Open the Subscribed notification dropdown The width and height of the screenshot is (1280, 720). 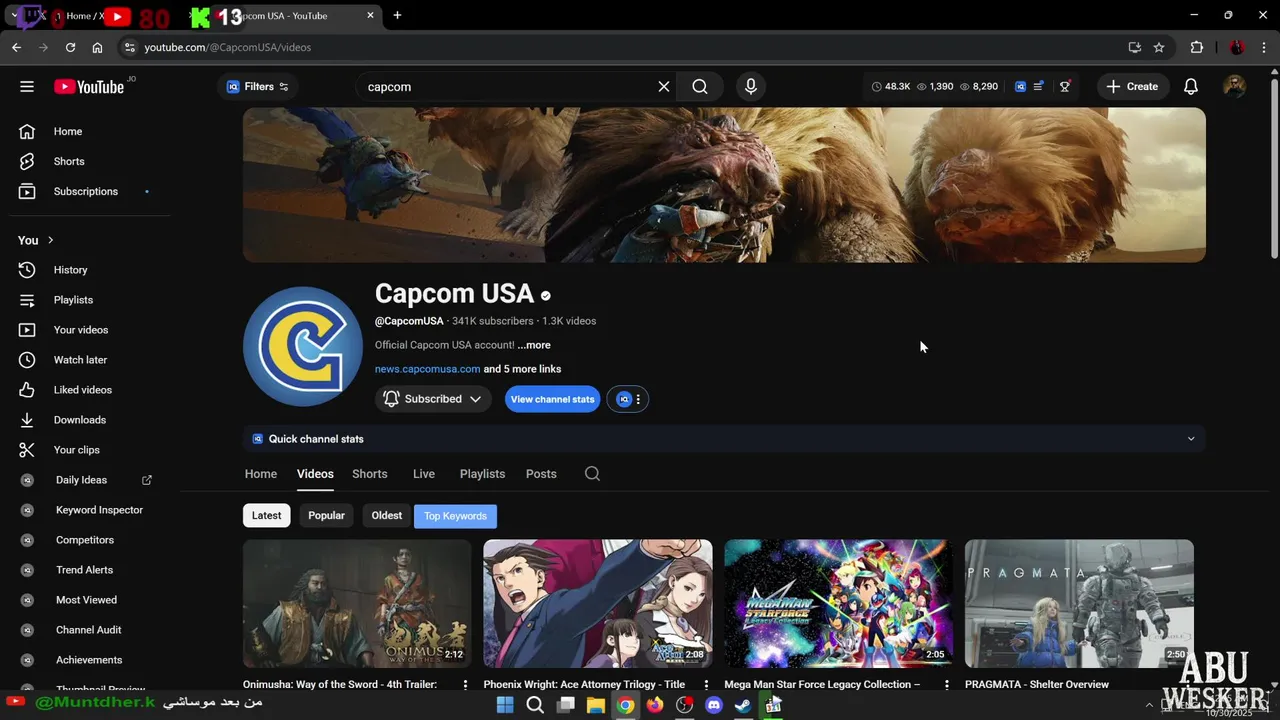point(432,399)
